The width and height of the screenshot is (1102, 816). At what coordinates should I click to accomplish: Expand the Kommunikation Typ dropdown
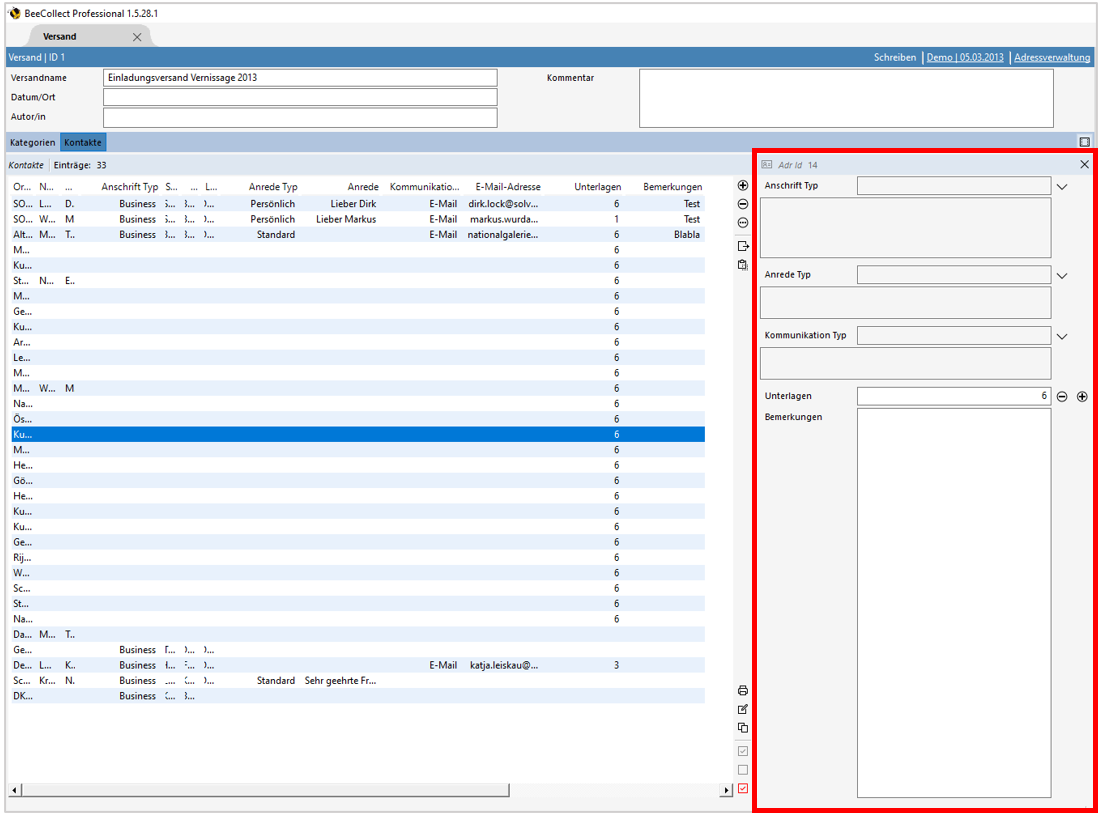coord(1062,337)
